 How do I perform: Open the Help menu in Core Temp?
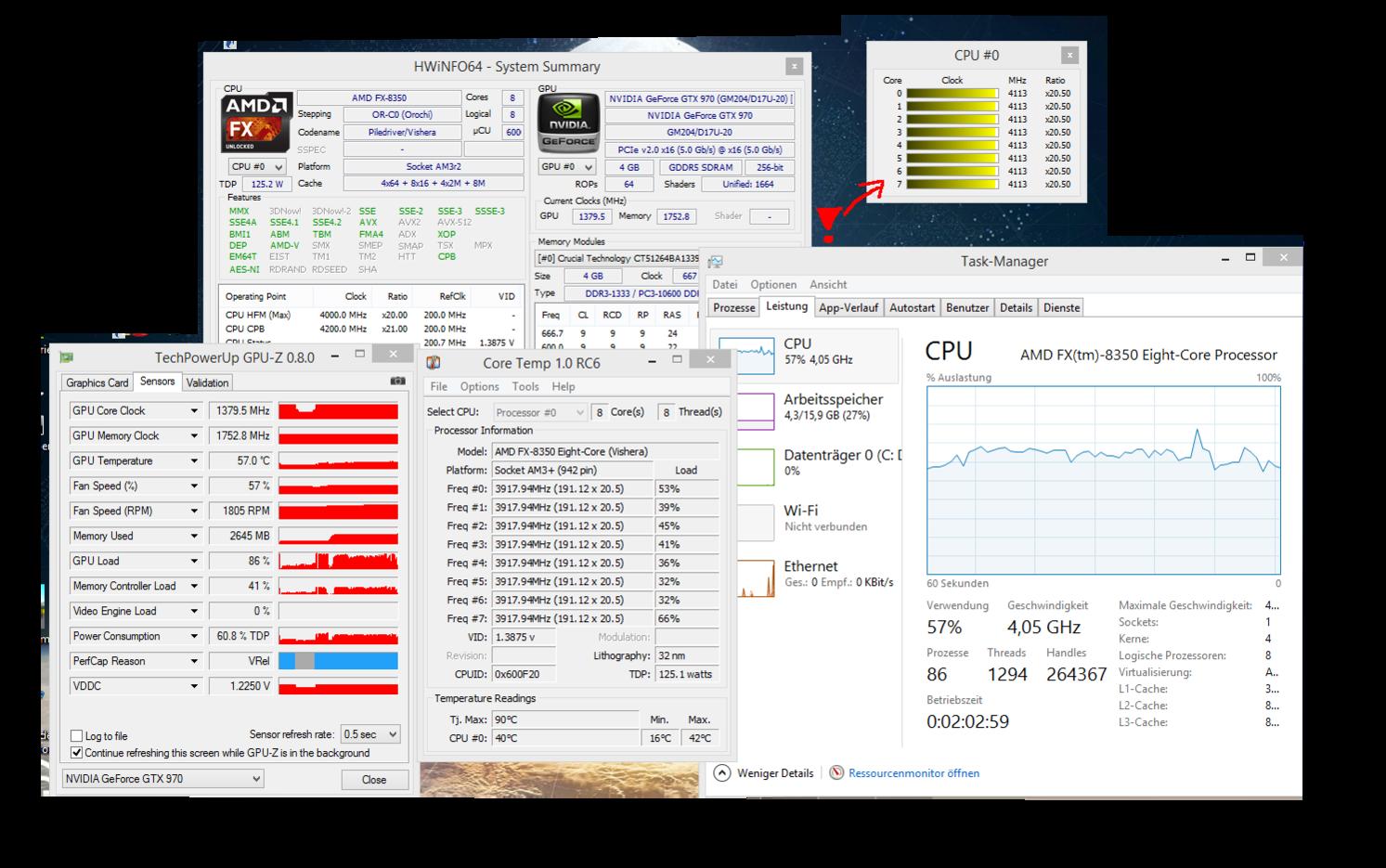pos(563,387)
